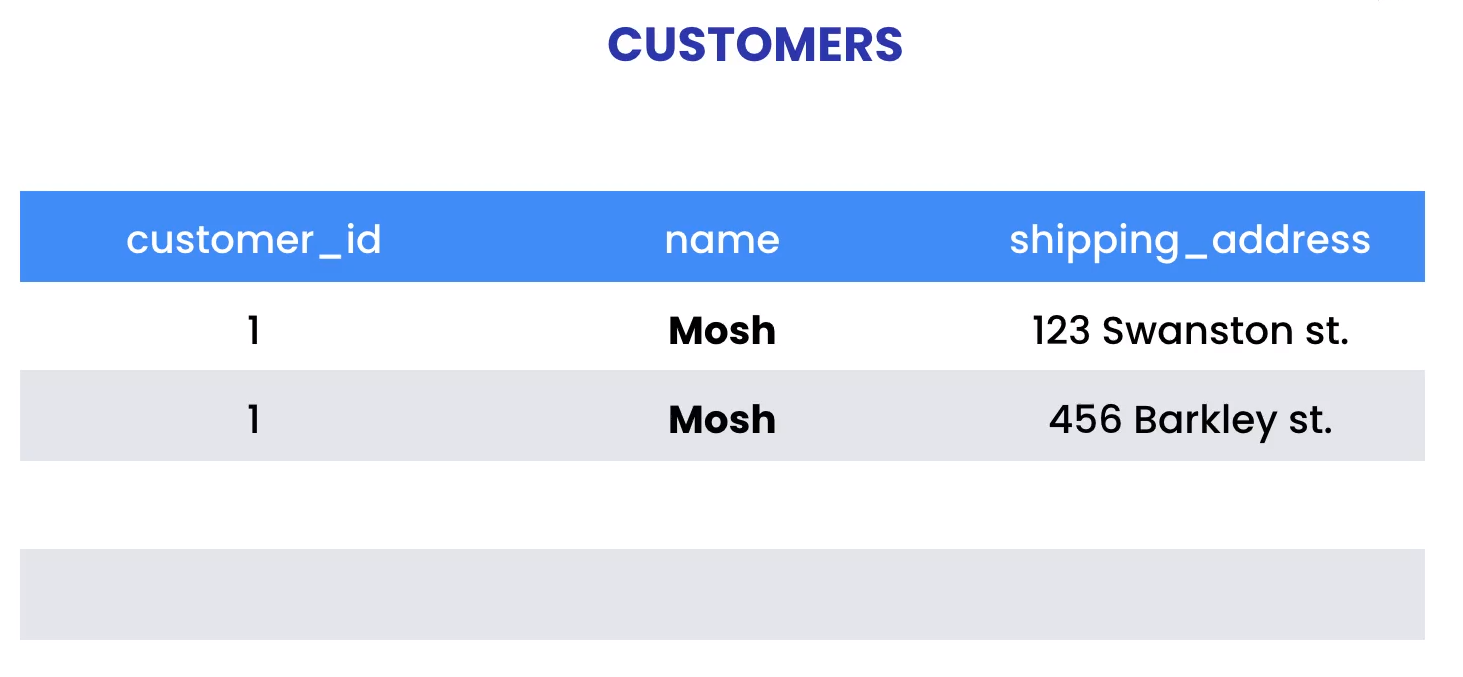The image size is (1463, 677).
Task: Select empty gray bottom row's shipping_address cell
Action: tap(1190, 594)
